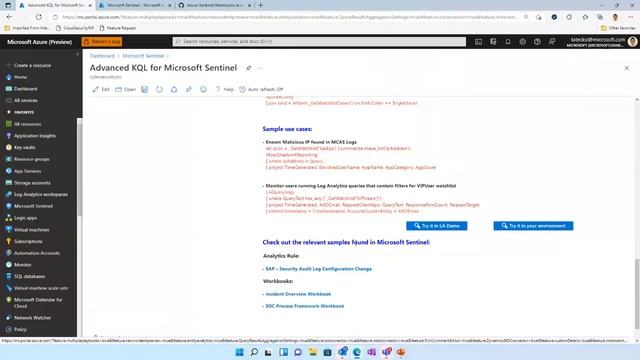Go to Dashboard breadcrumb

point(102,56)
